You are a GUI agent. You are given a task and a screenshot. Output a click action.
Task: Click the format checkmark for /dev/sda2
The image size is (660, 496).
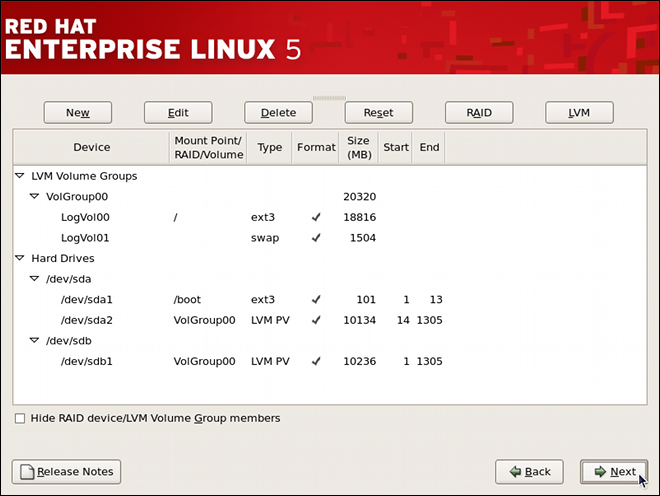316,320
